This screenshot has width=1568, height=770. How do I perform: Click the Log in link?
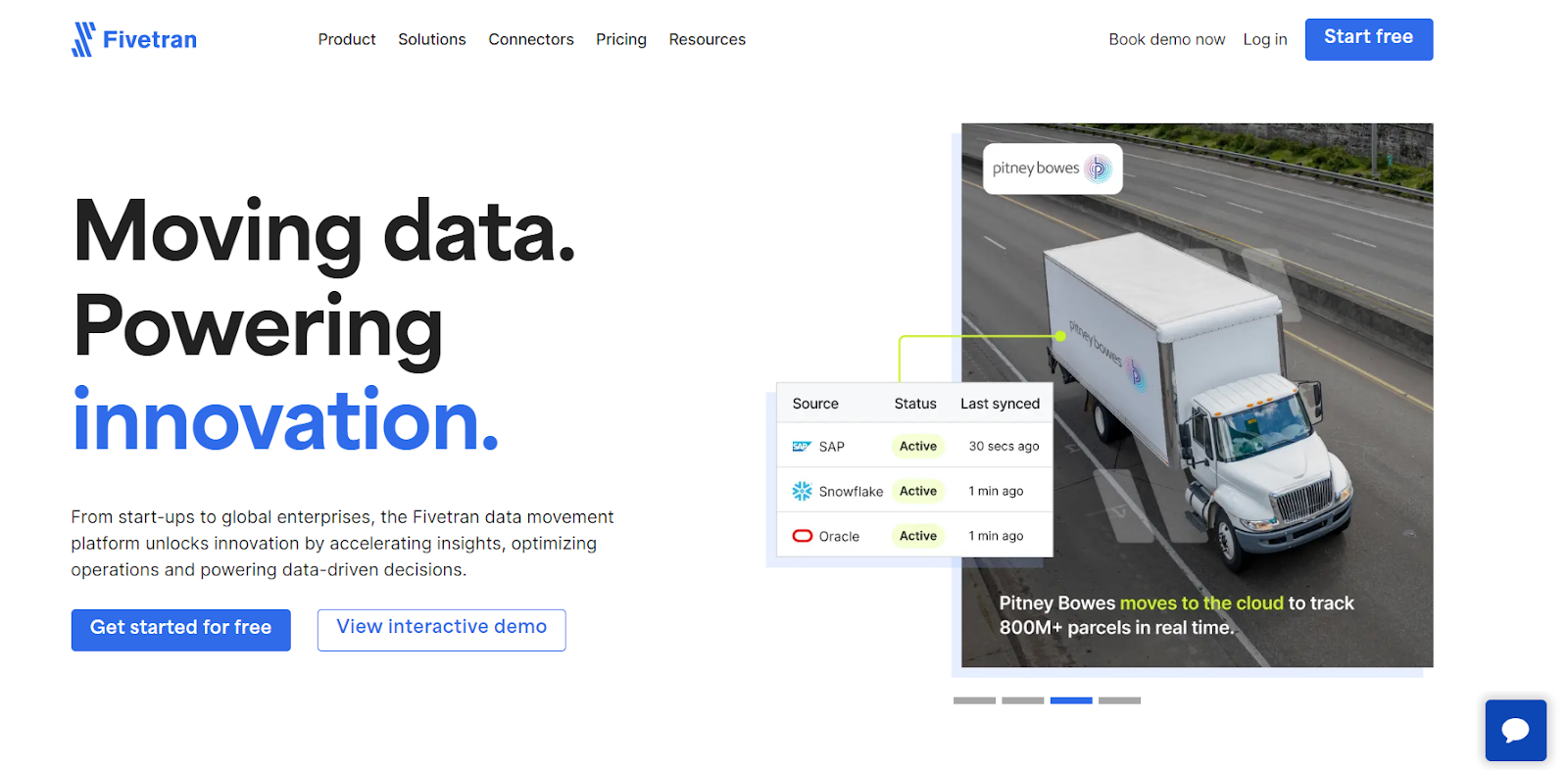pos(1265,39)
